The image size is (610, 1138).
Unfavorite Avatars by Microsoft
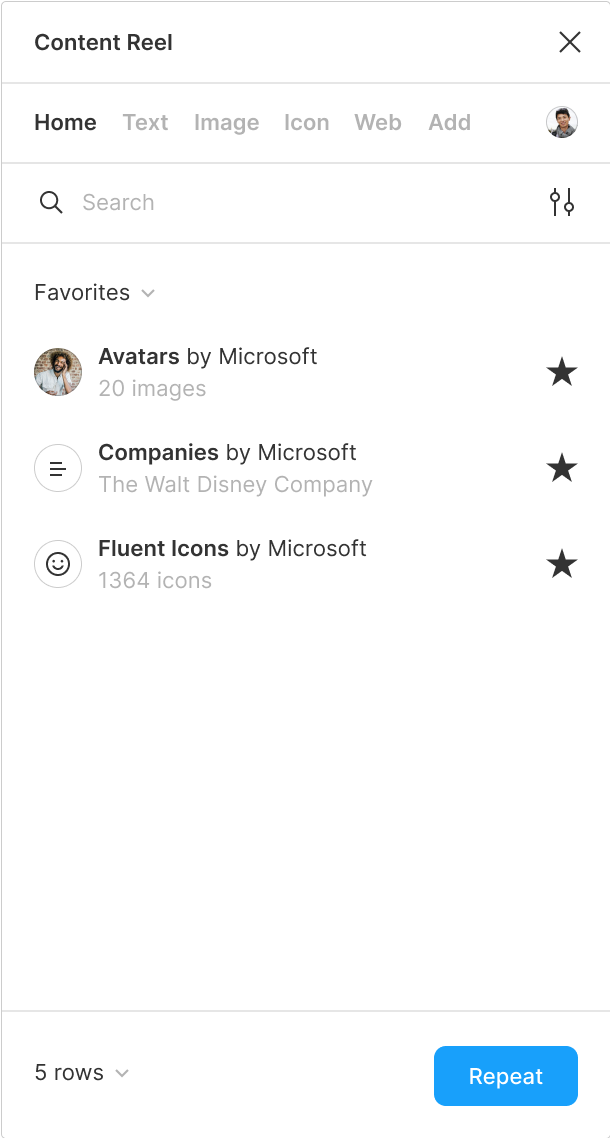click(561, 371)
